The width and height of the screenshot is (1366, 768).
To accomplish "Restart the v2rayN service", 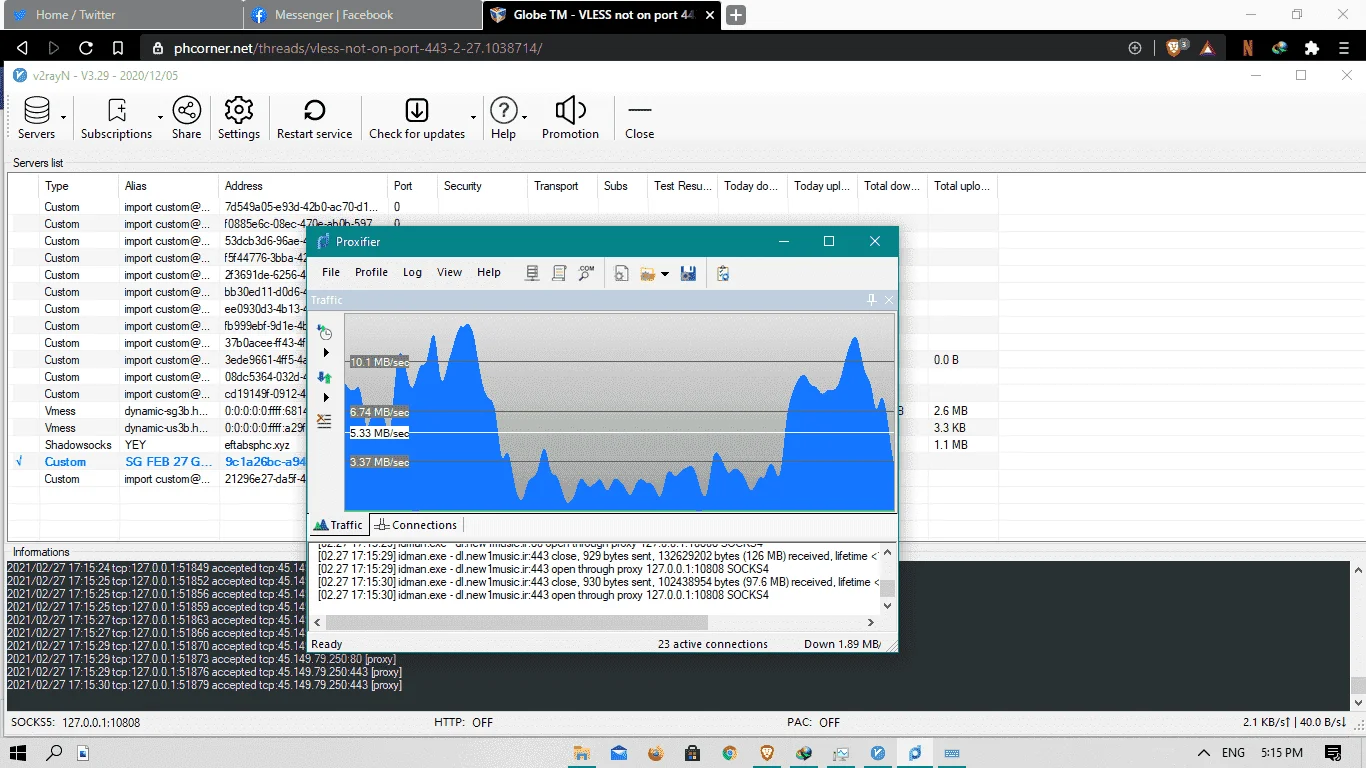I will 314,118.
